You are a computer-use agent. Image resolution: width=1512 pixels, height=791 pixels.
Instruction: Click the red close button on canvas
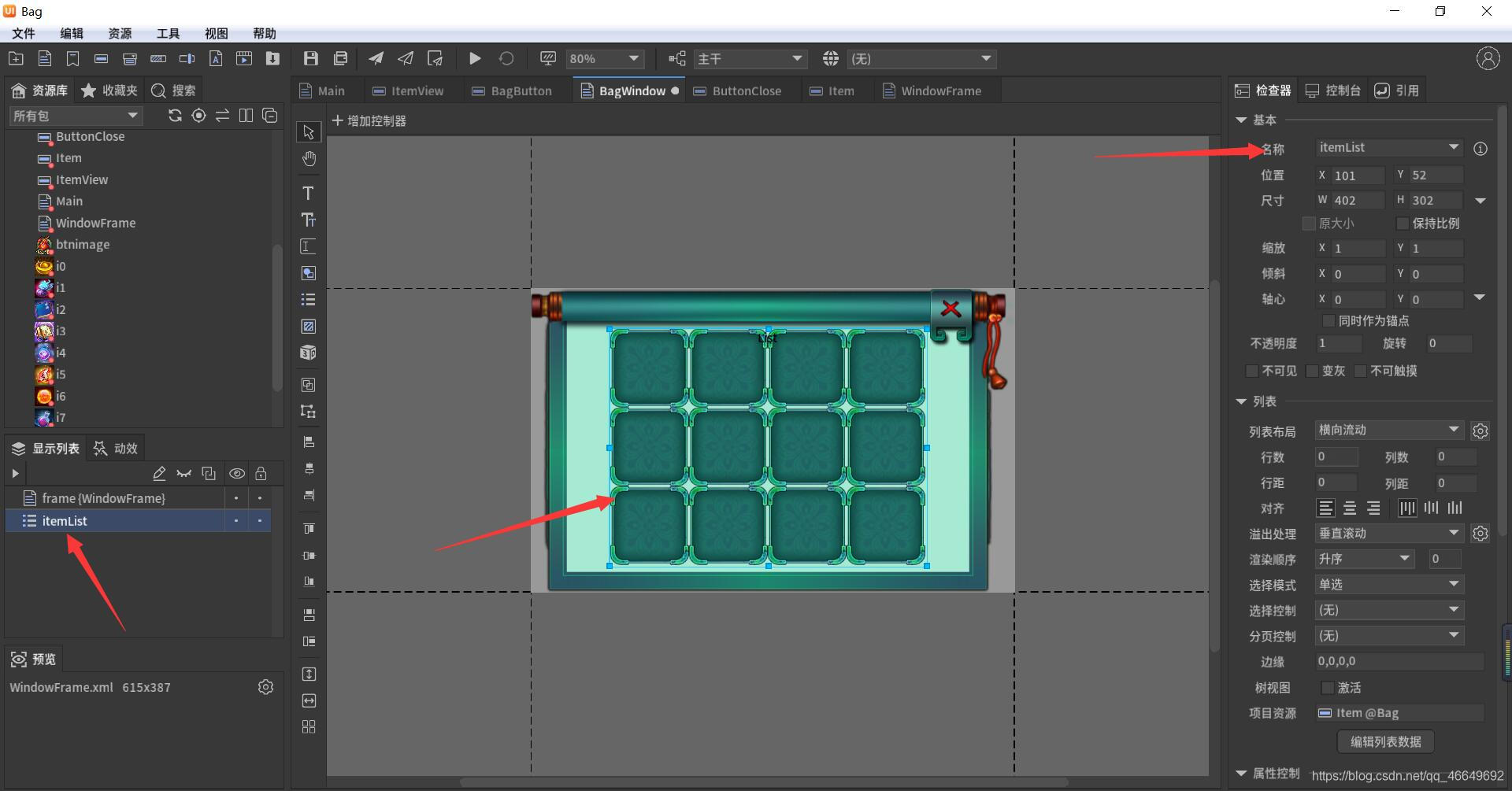click(951, 309)
